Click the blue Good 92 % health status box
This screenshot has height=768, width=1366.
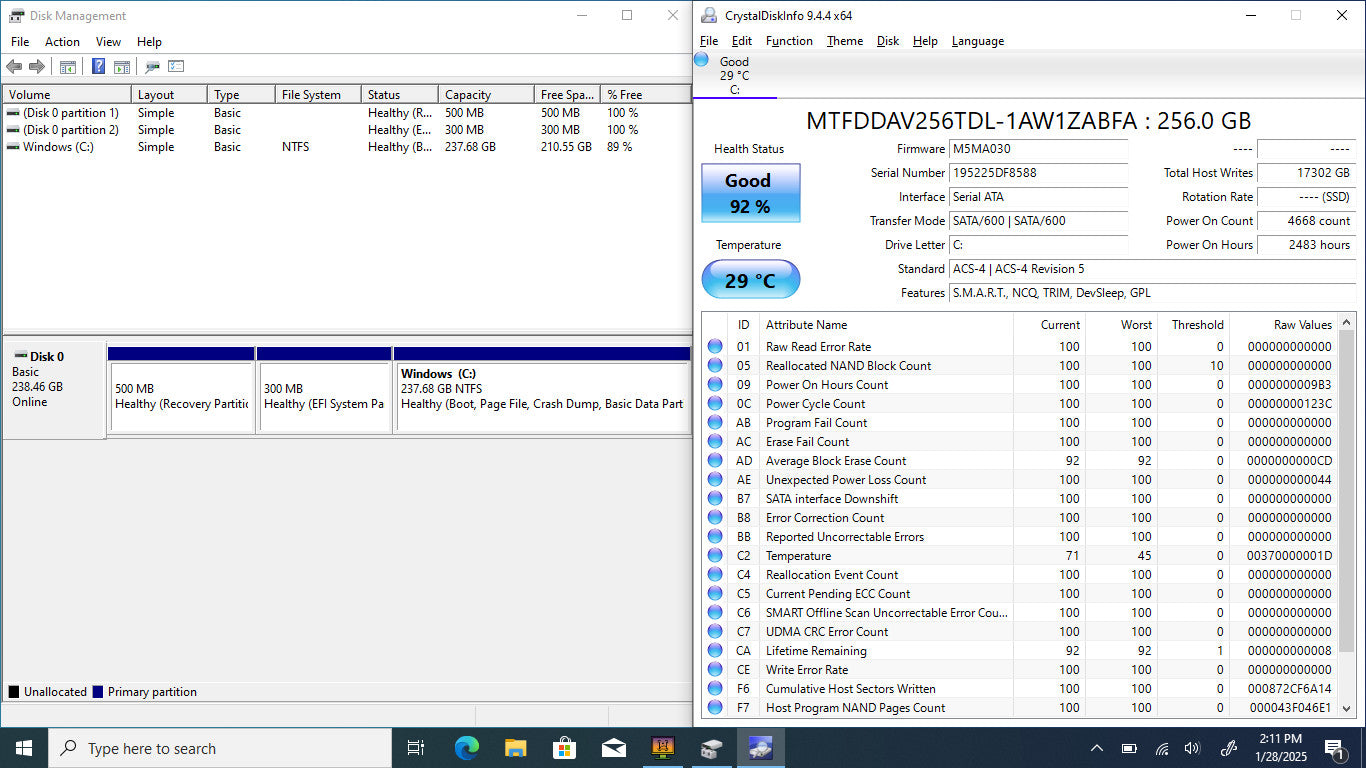pyautogui.click(x=750, y=193)
